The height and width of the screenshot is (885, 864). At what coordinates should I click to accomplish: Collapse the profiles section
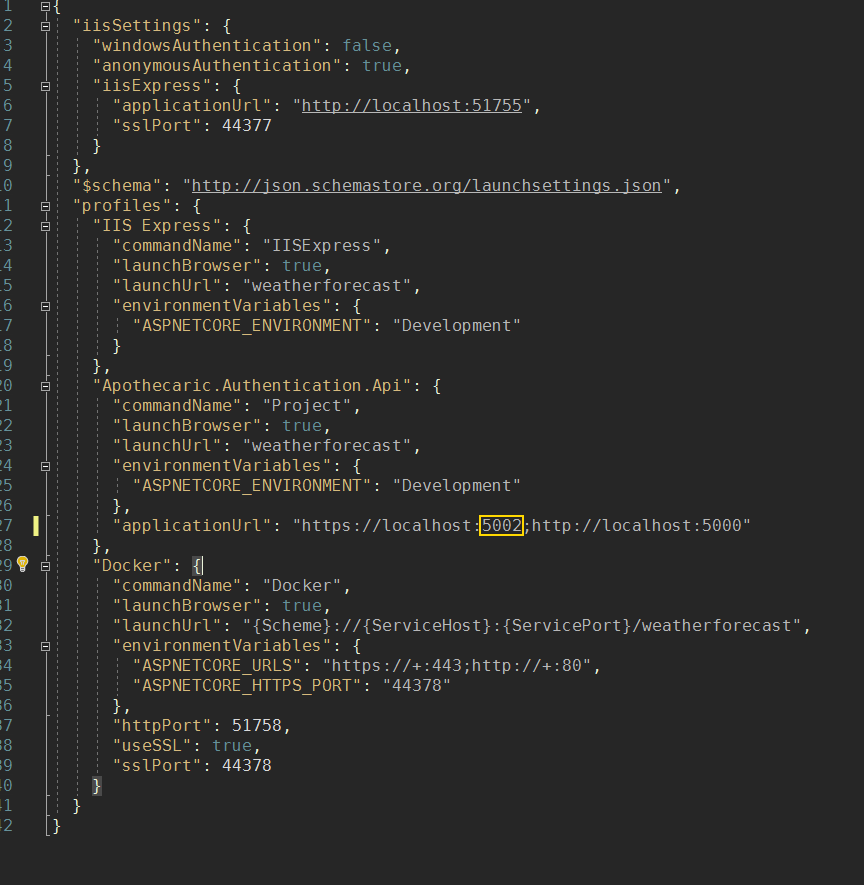click(46, 205)
